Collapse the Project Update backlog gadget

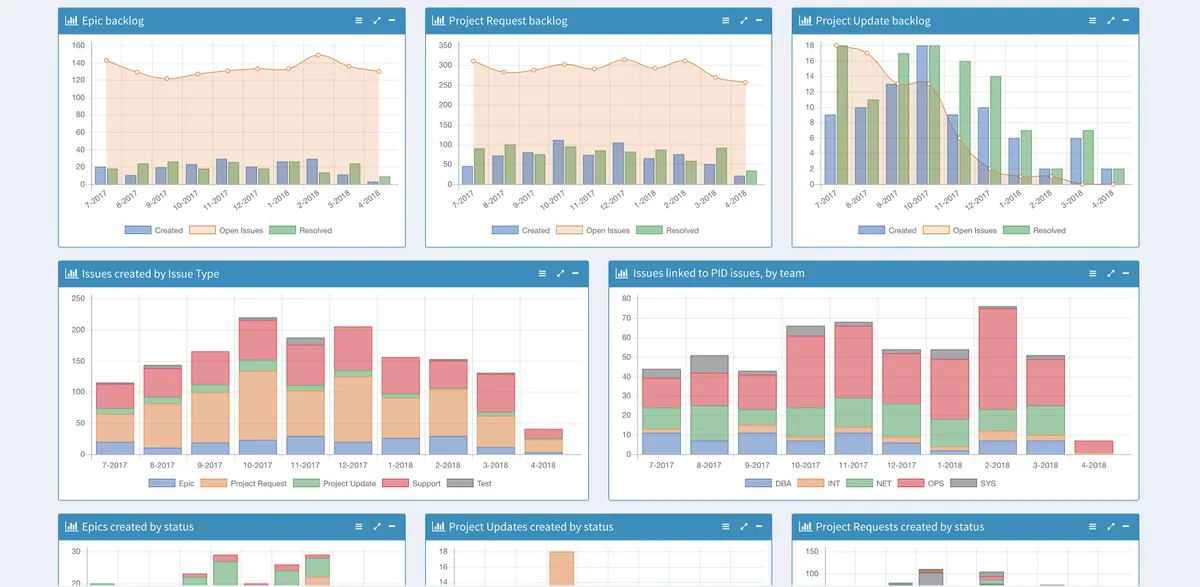coord(1126,20)
